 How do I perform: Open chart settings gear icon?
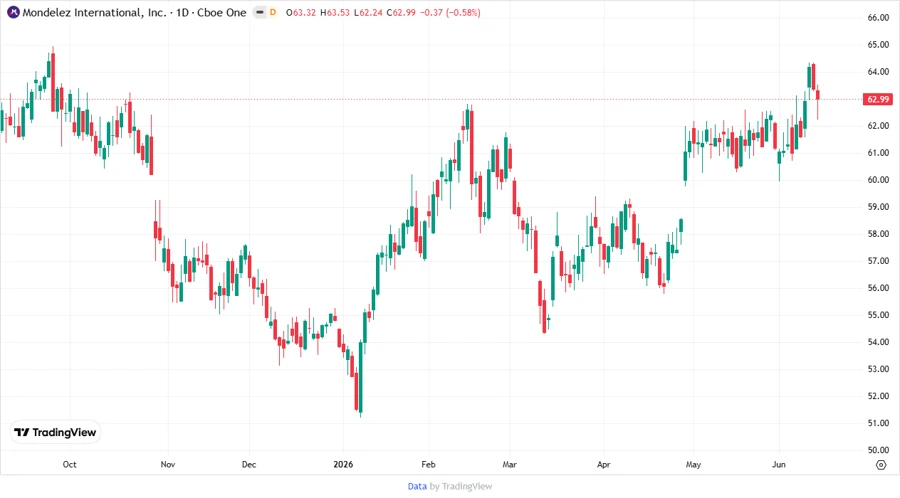pos(881,465)
